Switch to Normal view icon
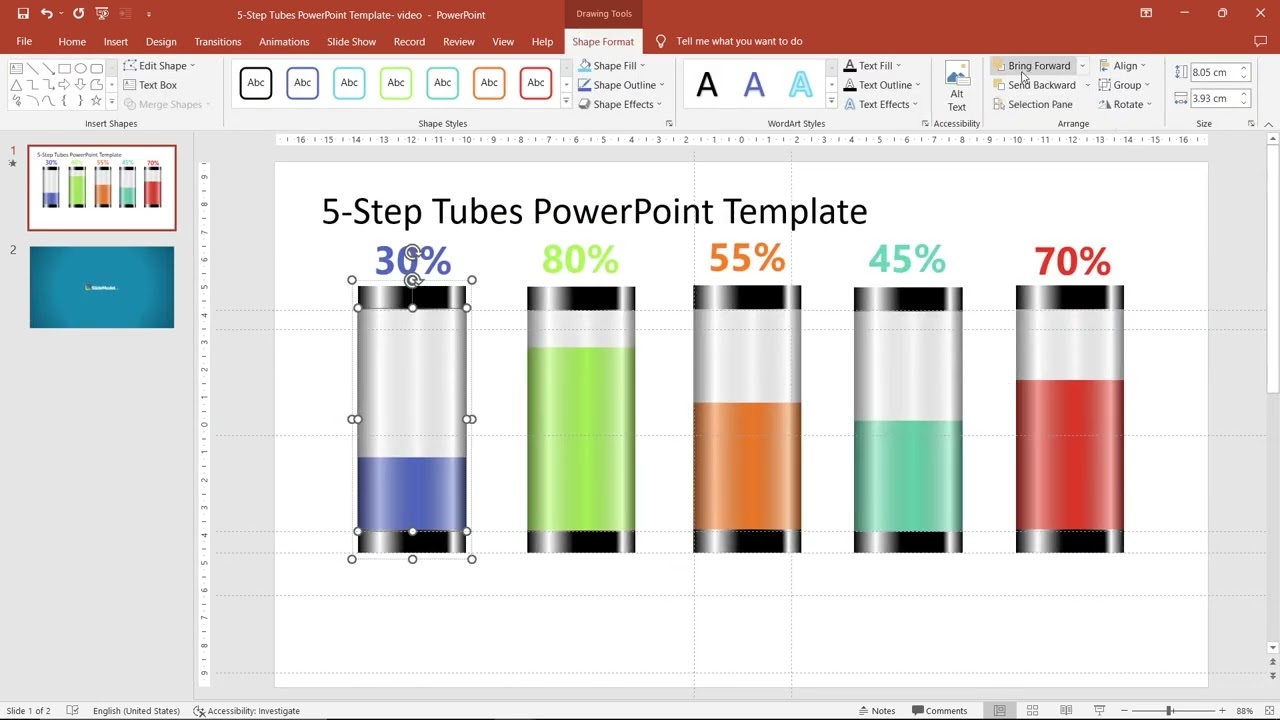This screenshot has width=1280, height=720. (x=999, y=711)
